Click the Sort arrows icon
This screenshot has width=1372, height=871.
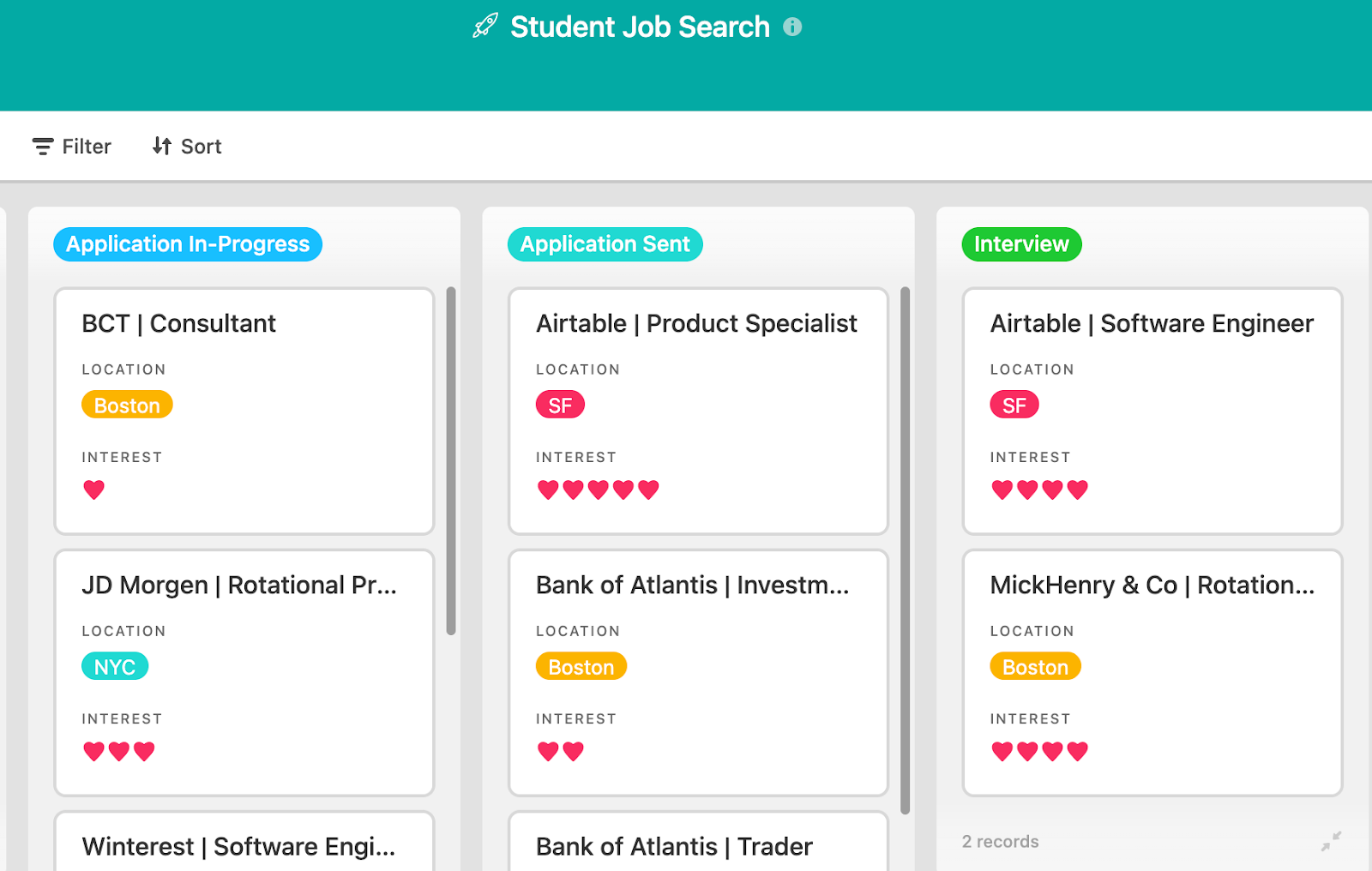click(x=162, y=146)
